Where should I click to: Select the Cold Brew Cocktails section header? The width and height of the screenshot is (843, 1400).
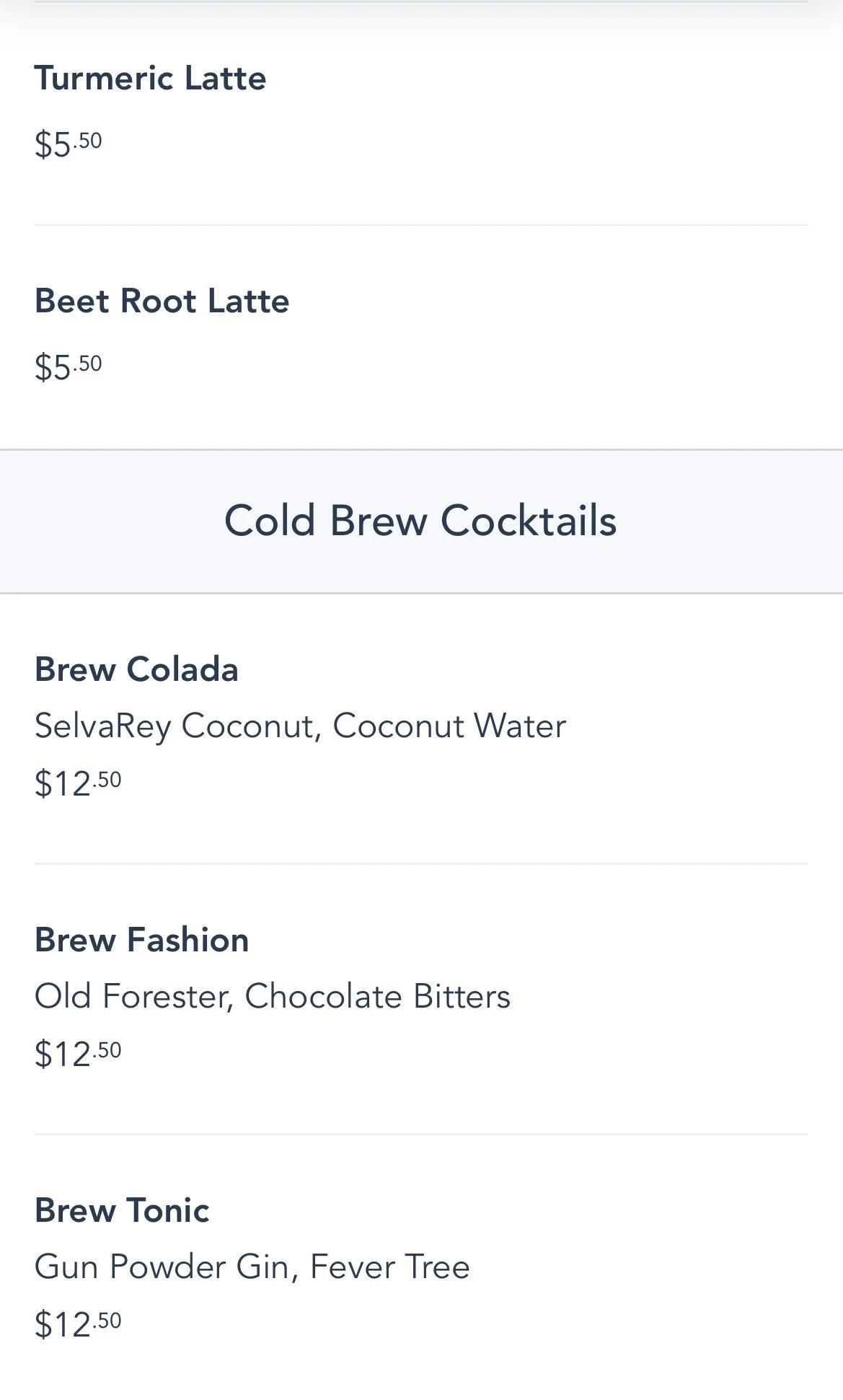(x=421, y=521)
